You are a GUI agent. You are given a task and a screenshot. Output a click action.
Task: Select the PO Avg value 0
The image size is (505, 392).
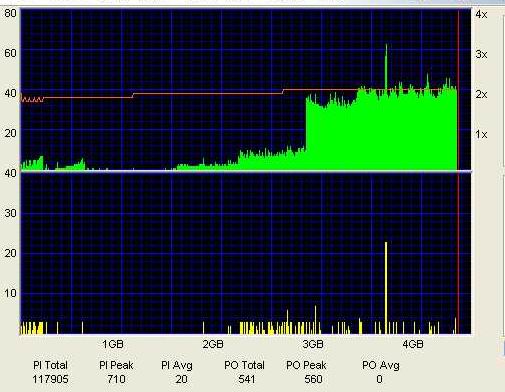[x=379, y=379]
